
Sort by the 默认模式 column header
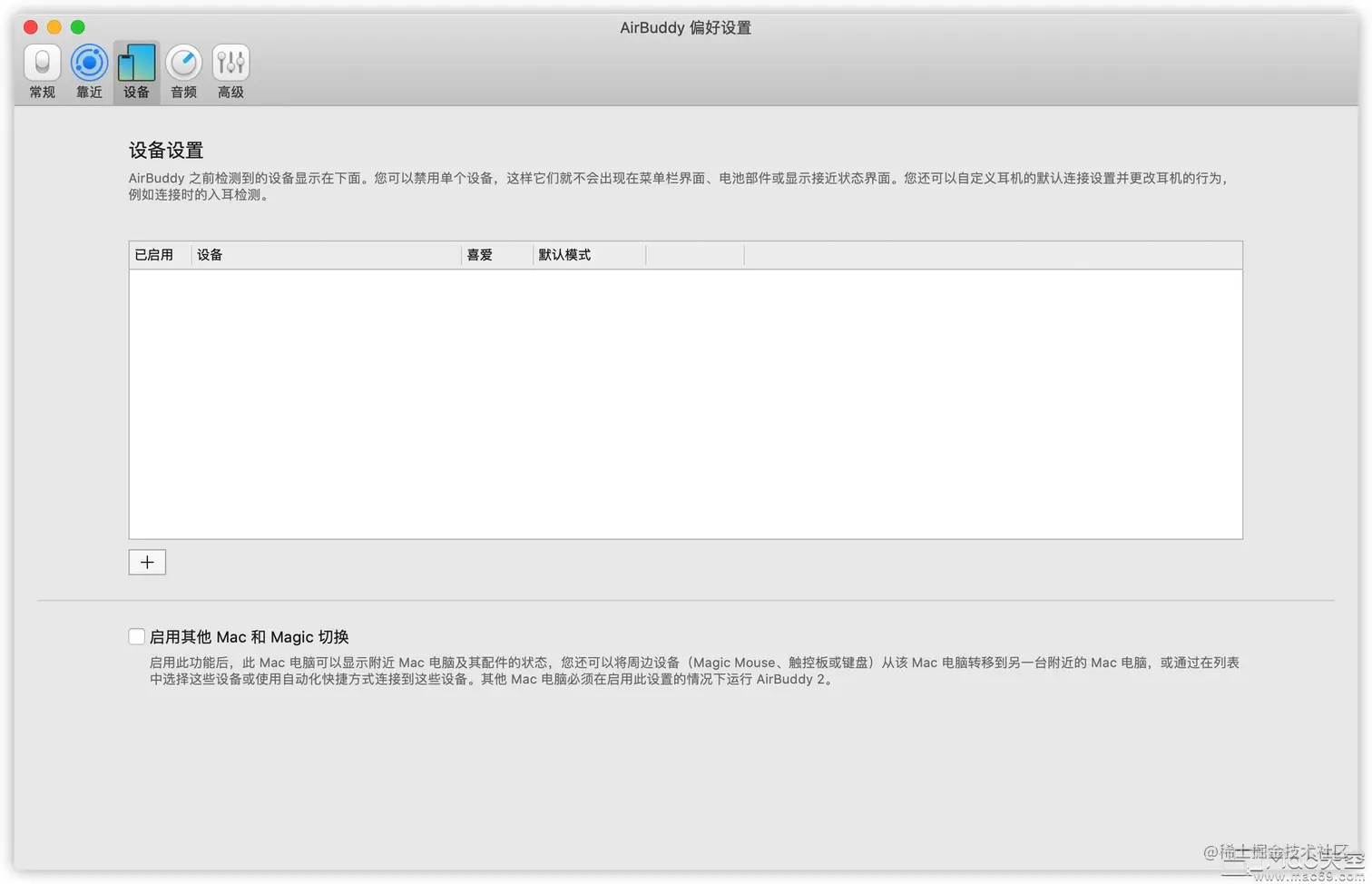590,255
